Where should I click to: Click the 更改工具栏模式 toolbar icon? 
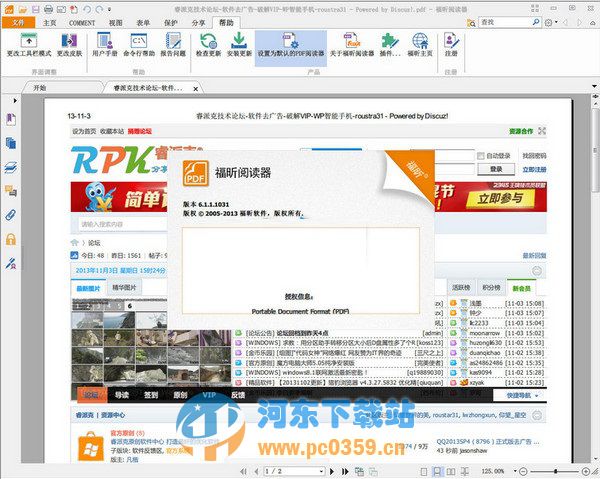(29, 45)
